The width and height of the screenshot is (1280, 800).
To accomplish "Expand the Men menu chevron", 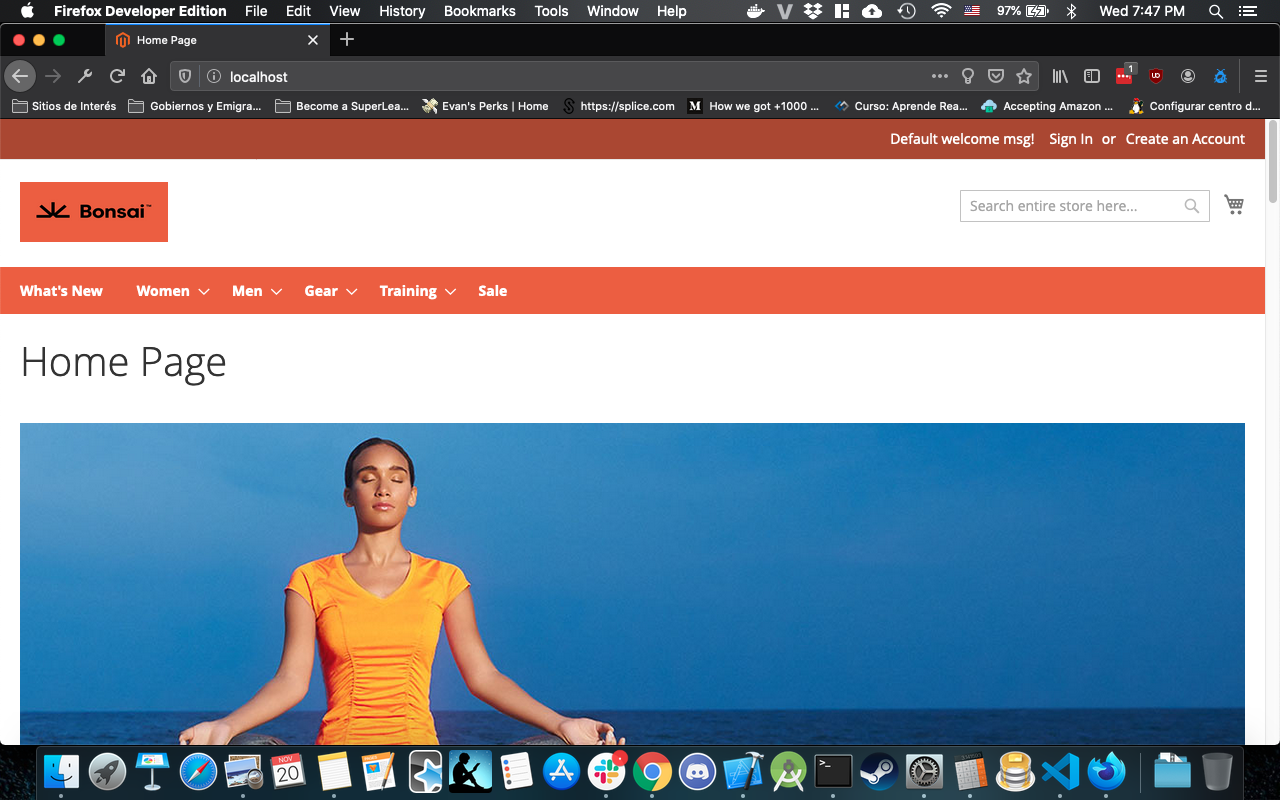I will [277, 292].
